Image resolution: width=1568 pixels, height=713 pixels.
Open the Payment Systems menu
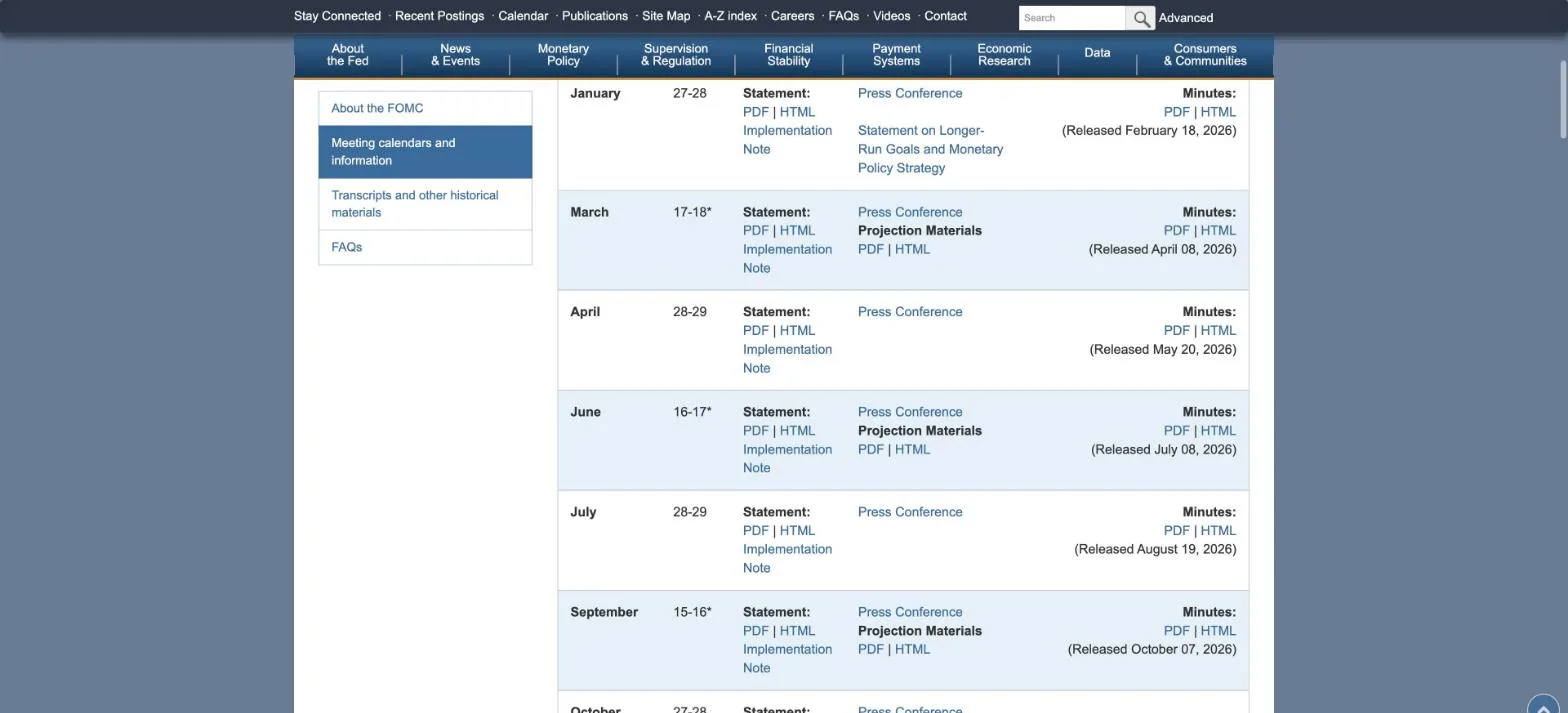(x=896, y=55)
